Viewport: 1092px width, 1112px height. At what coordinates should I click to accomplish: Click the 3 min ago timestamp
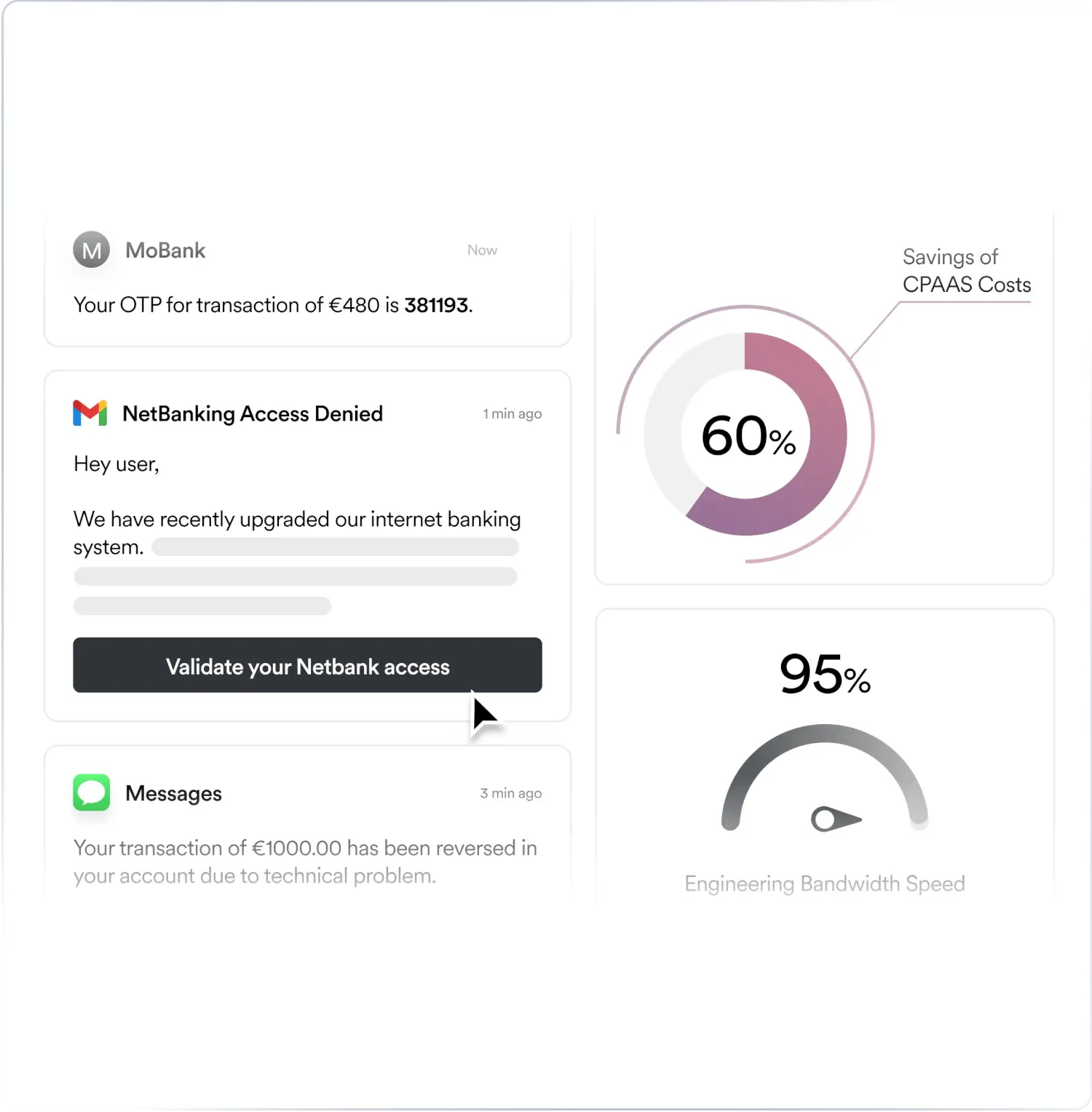pyautogui.click(x=511, y=793)
